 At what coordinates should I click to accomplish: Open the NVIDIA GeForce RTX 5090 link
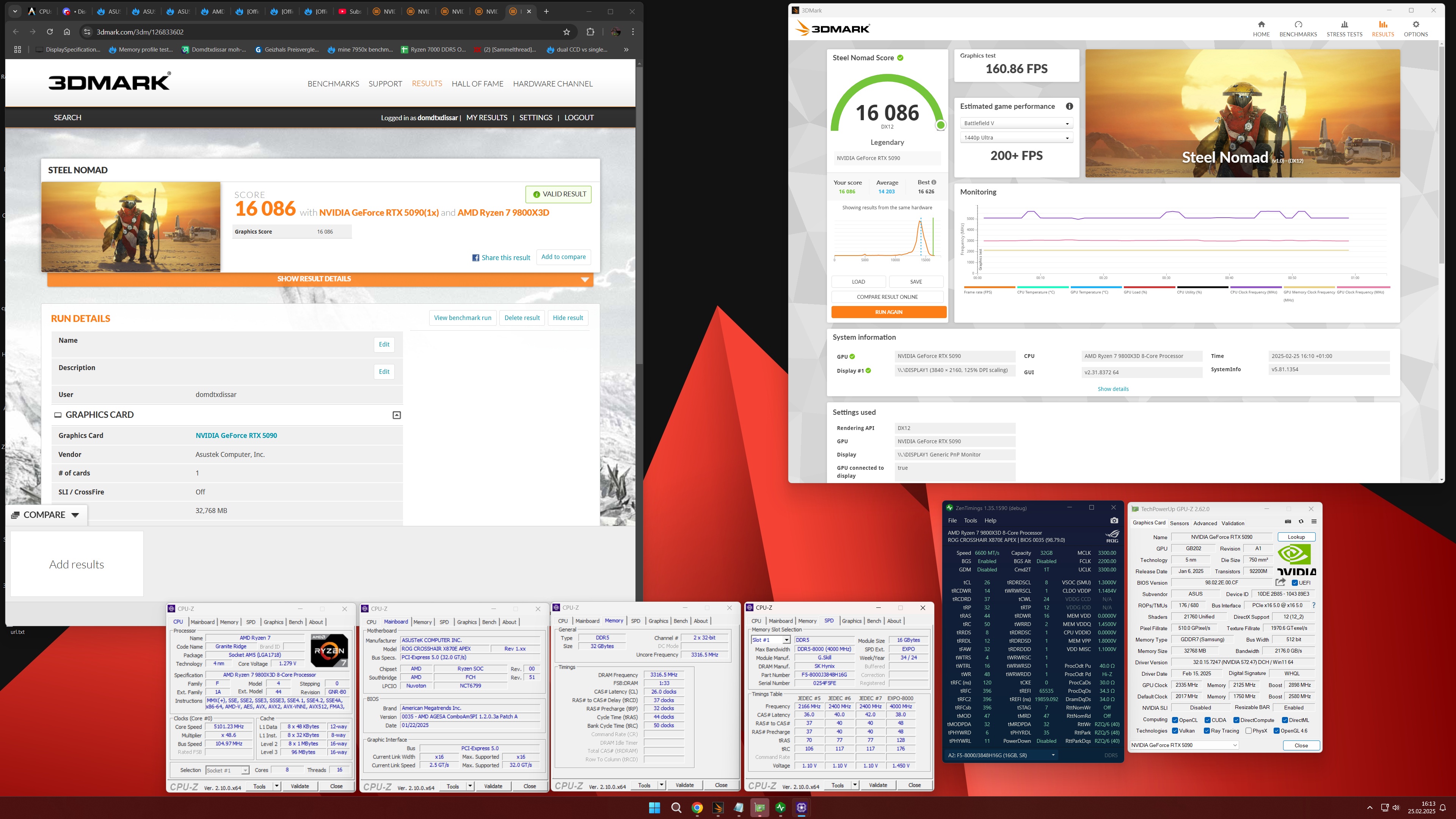(236, 435)
